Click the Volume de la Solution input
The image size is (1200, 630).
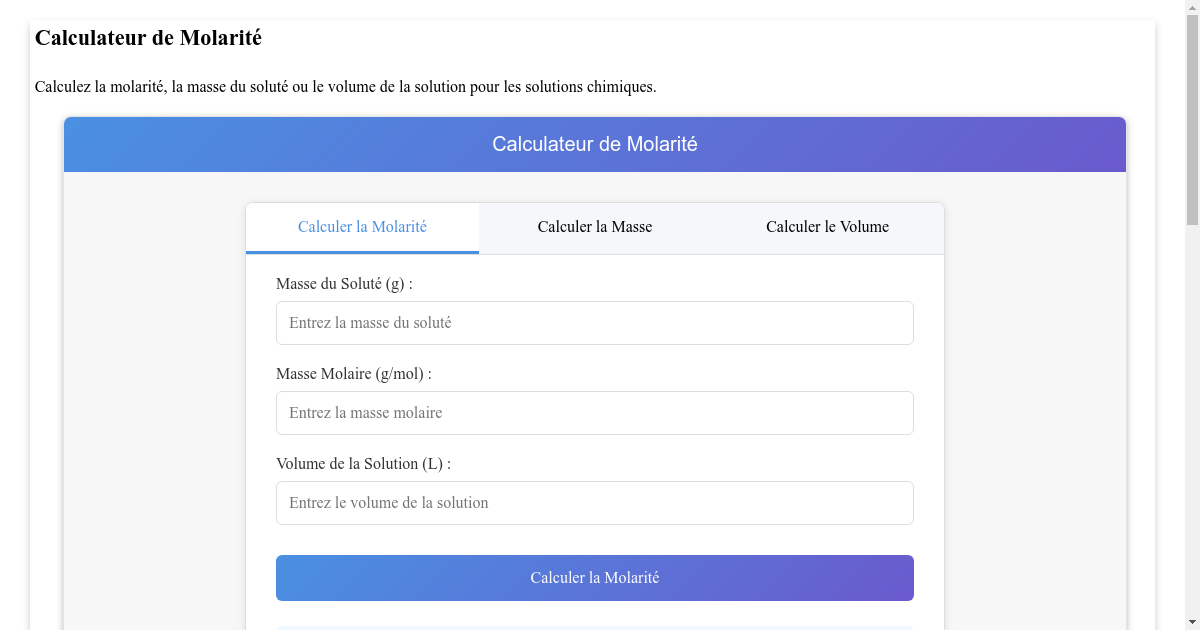(594, 502)
